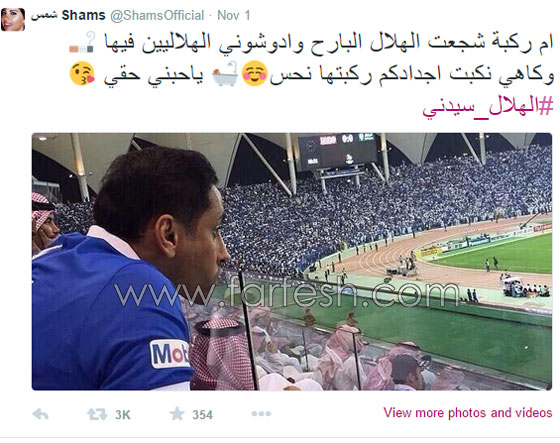Click the emoji ending the first tweet line
560x443 pixels.
click(82, 42)
